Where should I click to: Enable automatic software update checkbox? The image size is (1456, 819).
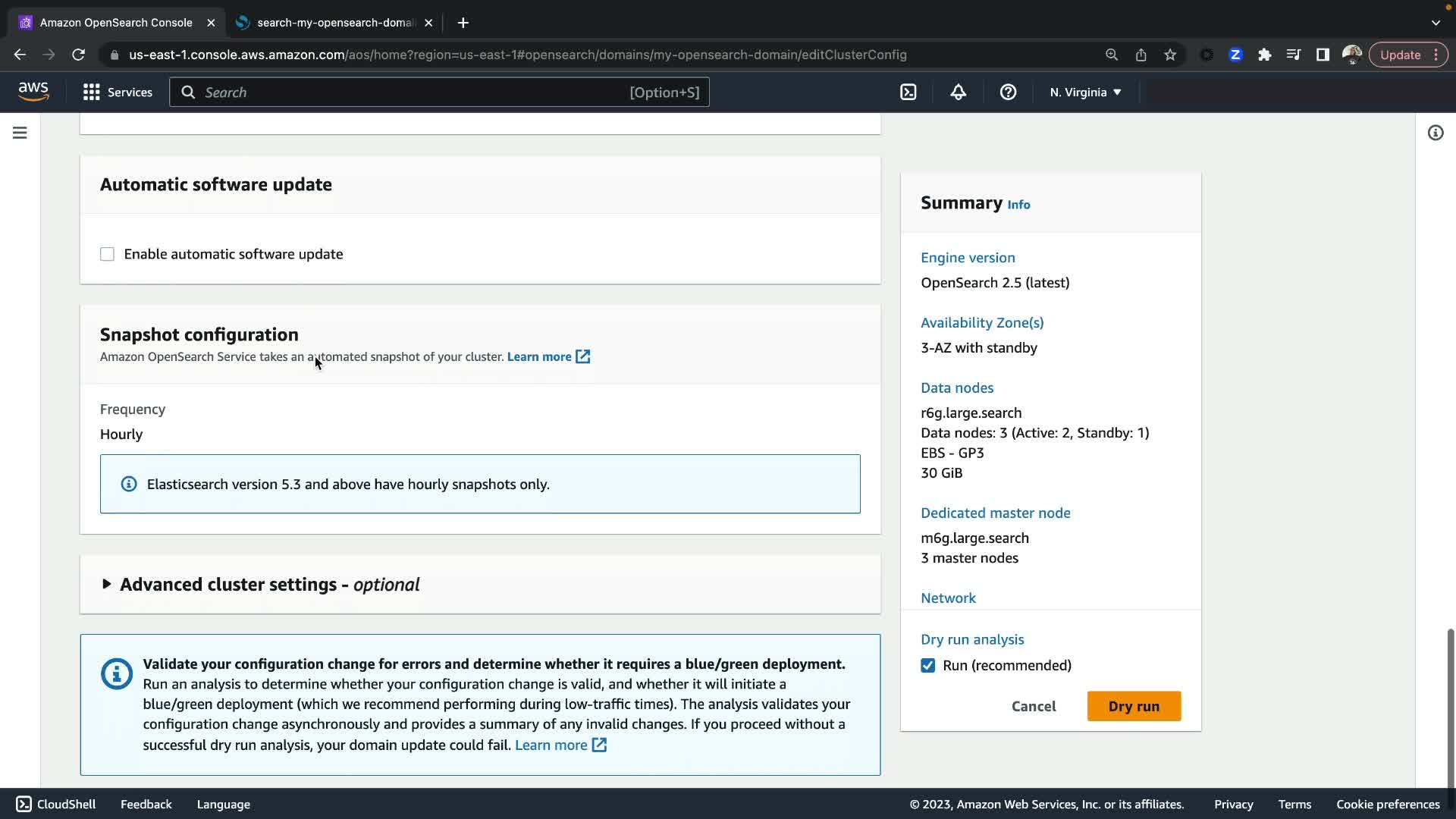pyautogui.click(x=107, y=254)
